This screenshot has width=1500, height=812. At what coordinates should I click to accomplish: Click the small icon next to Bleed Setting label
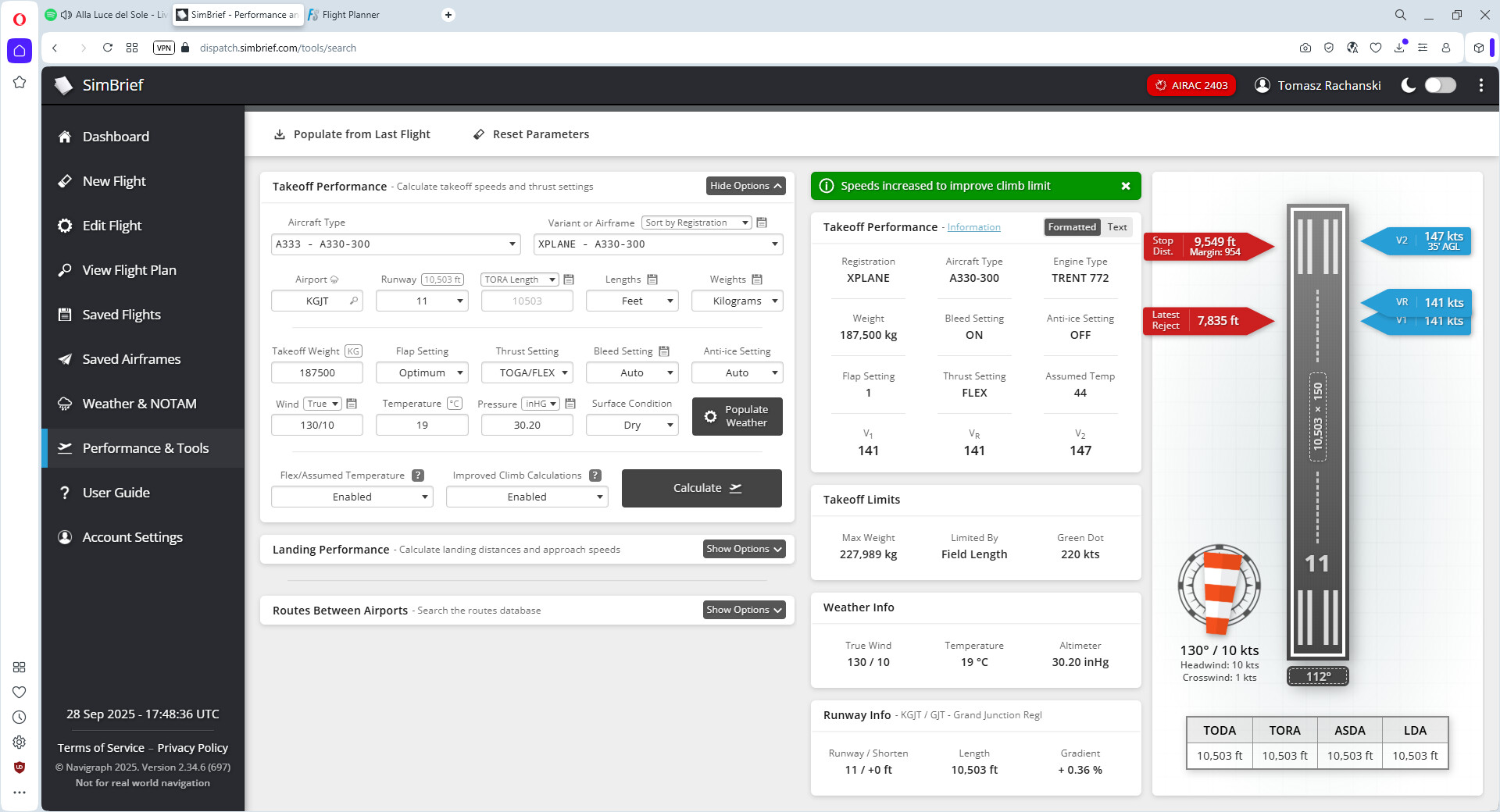(x=664, y=351)
